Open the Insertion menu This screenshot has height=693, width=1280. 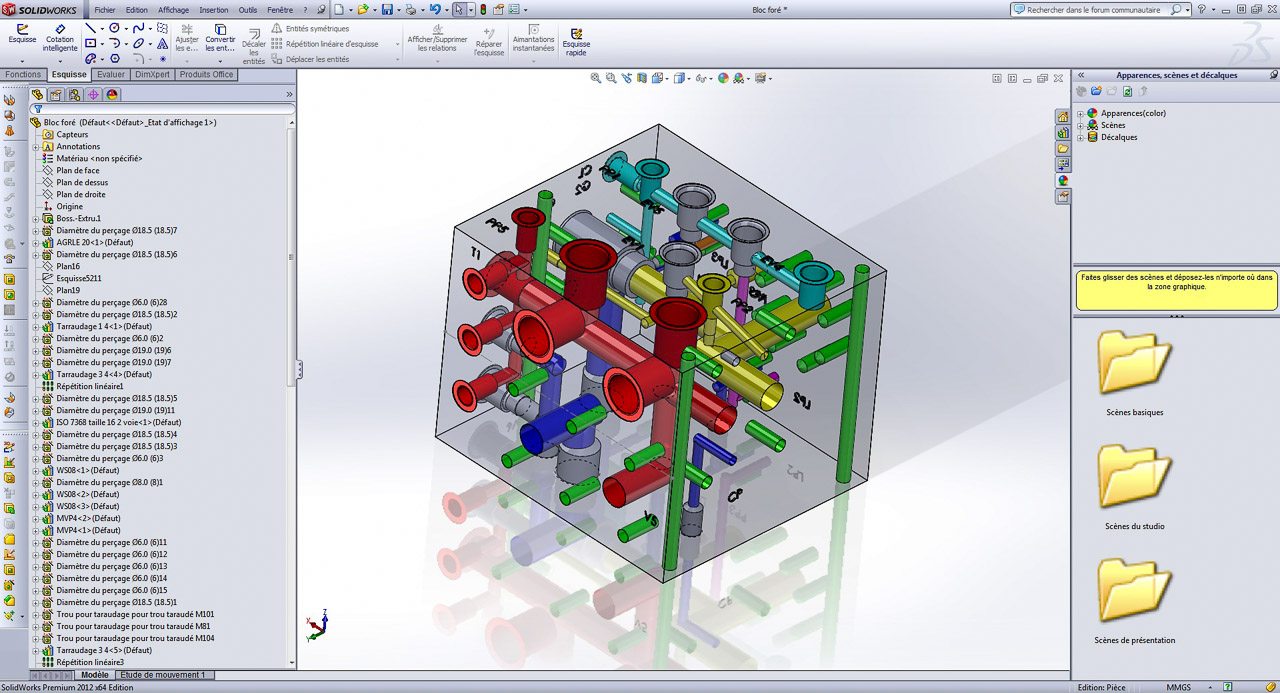[213, 10]
